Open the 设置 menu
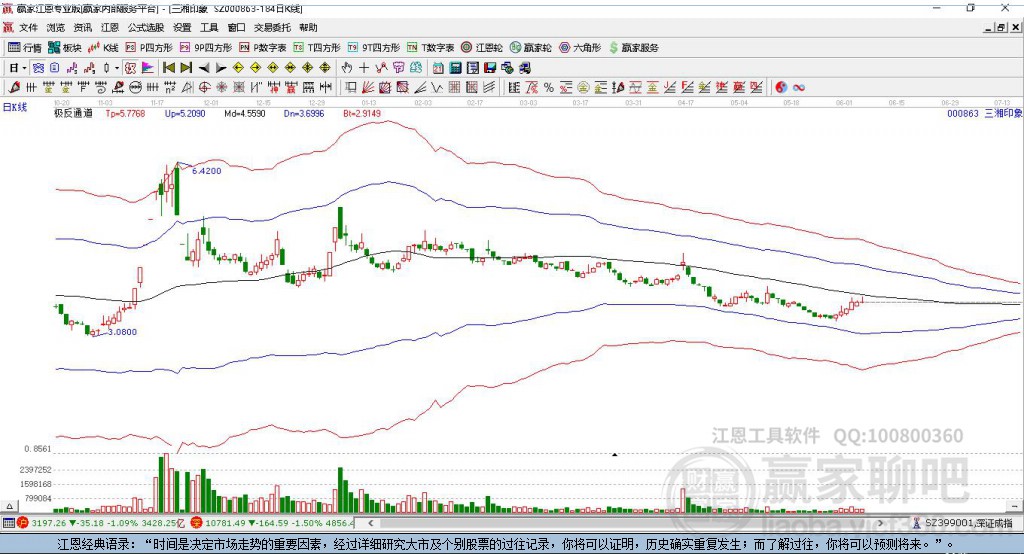Image resolution: width=1024 pixels, height=554 pixels. point(182,27)
